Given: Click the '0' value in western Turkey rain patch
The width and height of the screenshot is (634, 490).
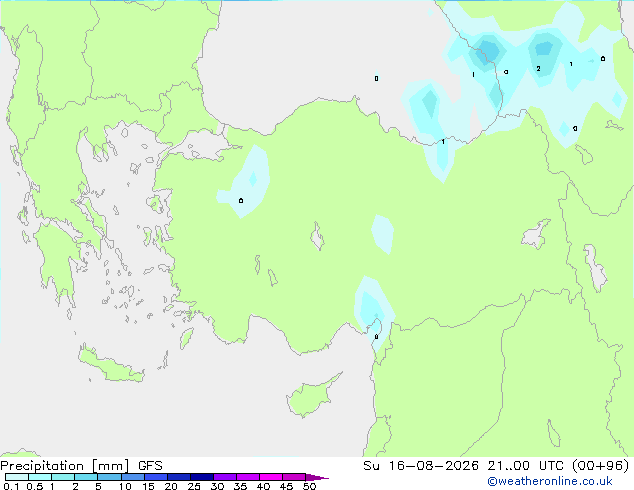Looking at the screenshot, I should point(241,201).
